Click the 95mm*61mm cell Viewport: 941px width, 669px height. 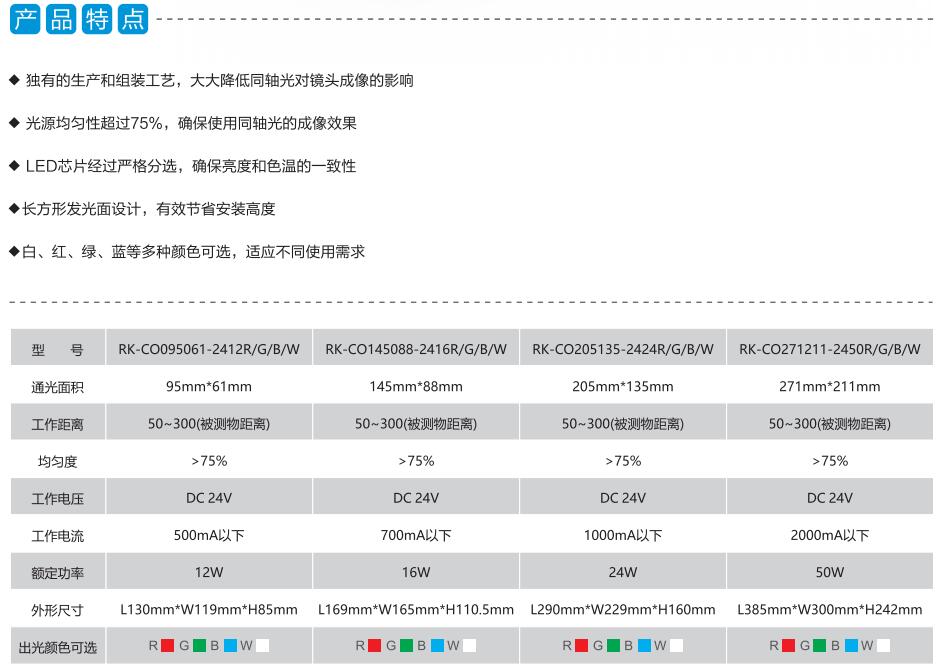[x=209, y=386]
